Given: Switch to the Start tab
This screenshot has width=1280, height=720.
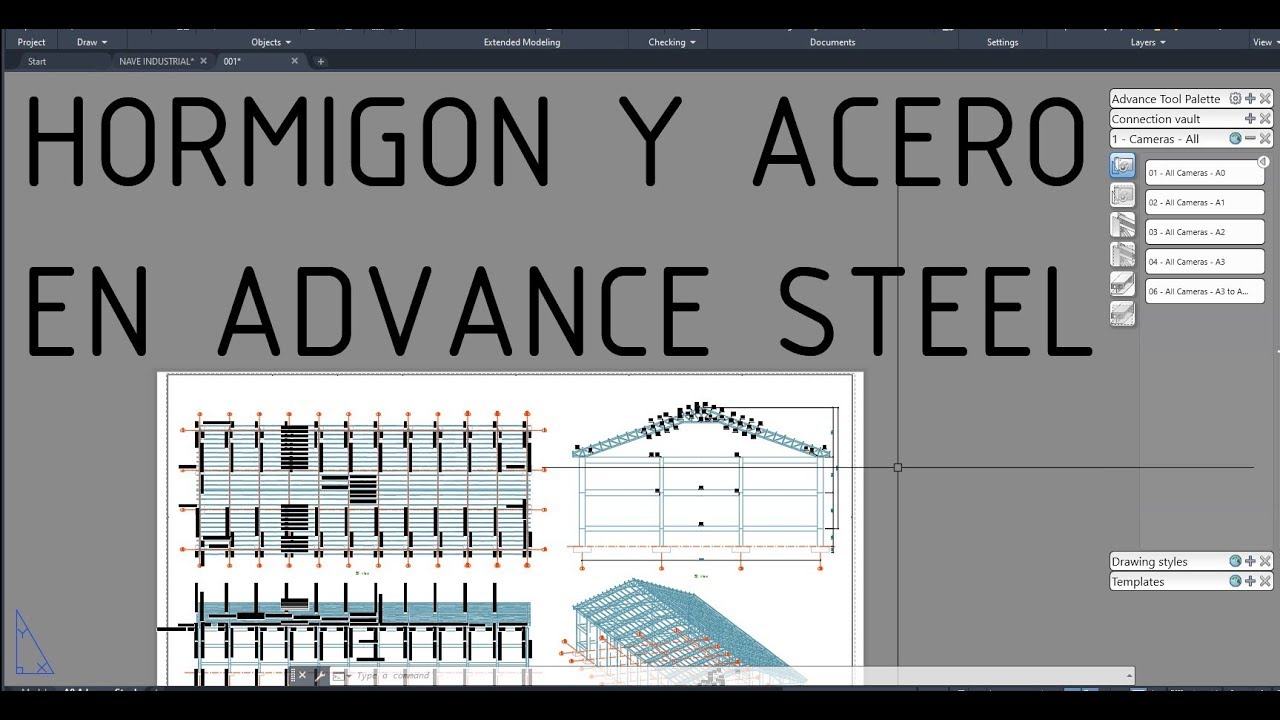Looking at the screenshot, I should (37, 61).
